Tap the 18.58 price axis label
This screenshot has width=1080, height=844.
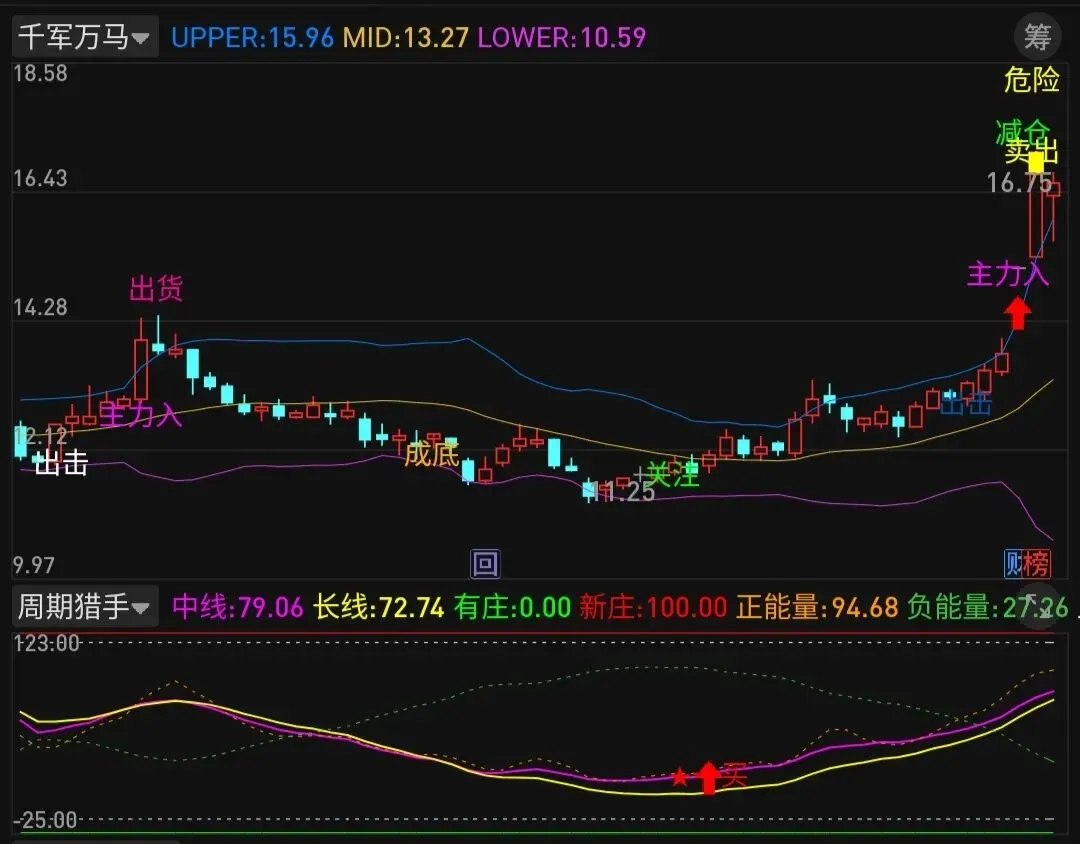click(41, 73)
